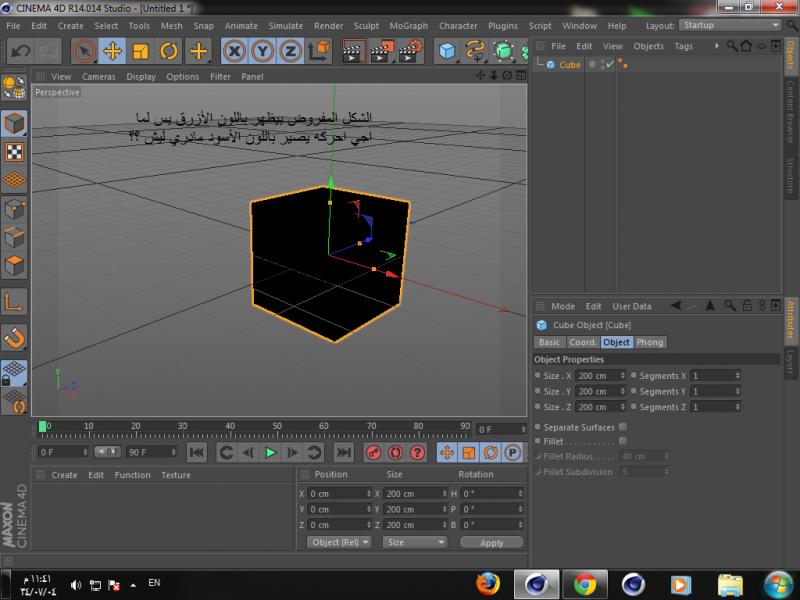This screenshot has height=600, width=800.
Task: Click the Undo arrow icon
Action: 20,51
